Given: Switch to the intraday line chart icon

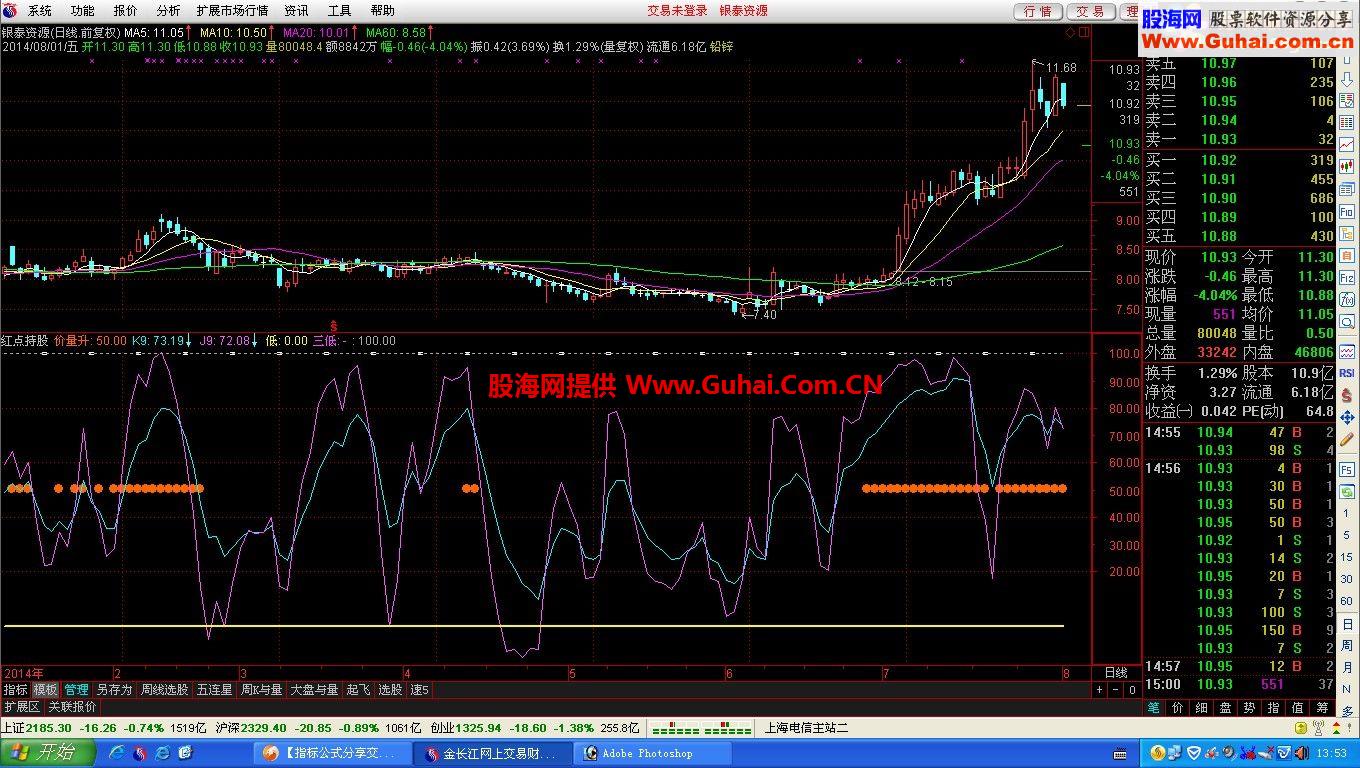Looking at the screenshot, I should pyautogui.click(x=1347, y=144).
